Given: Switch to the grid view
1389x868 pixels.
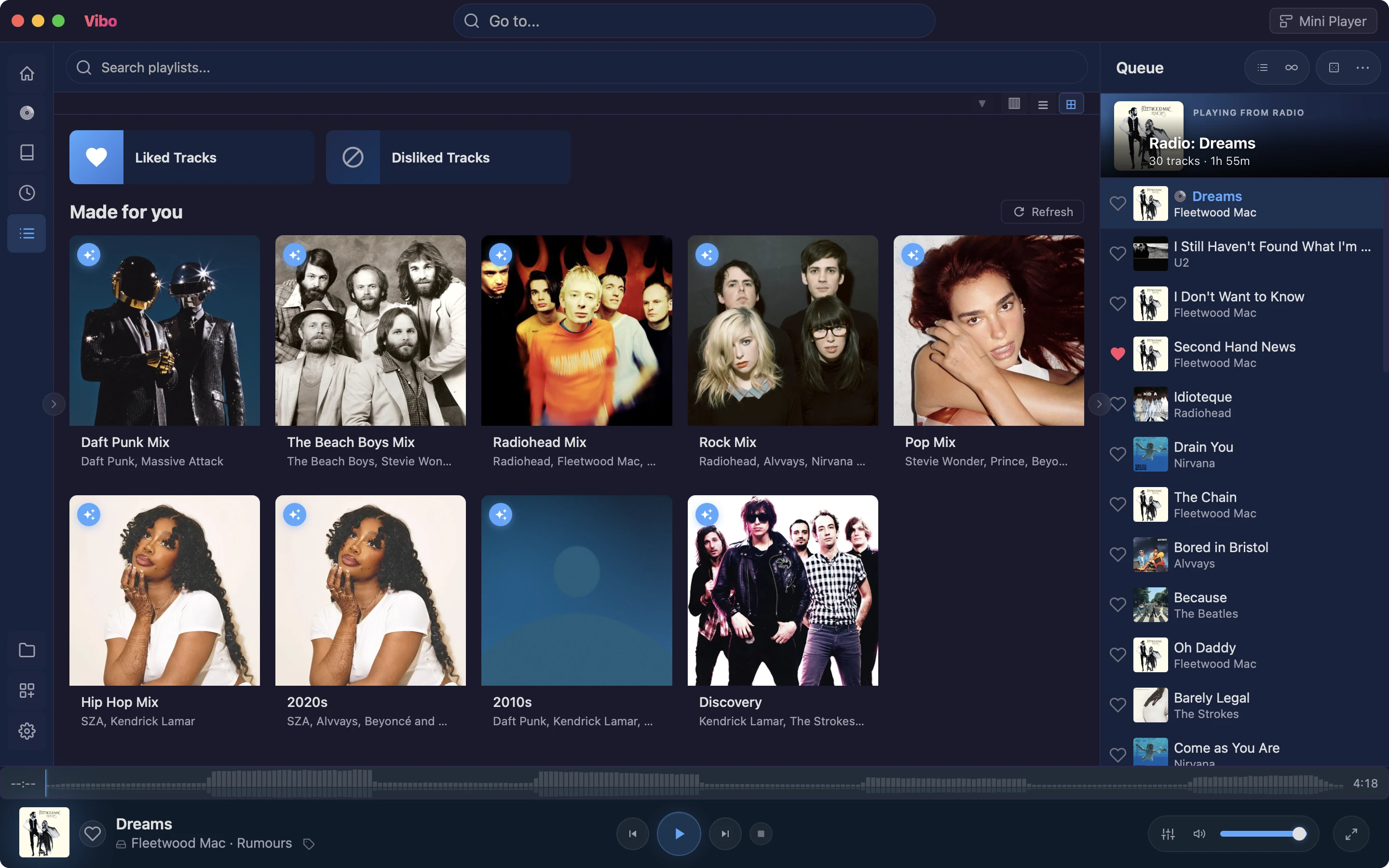Looking at the screenshot, I should click(x=1071, y=104).
